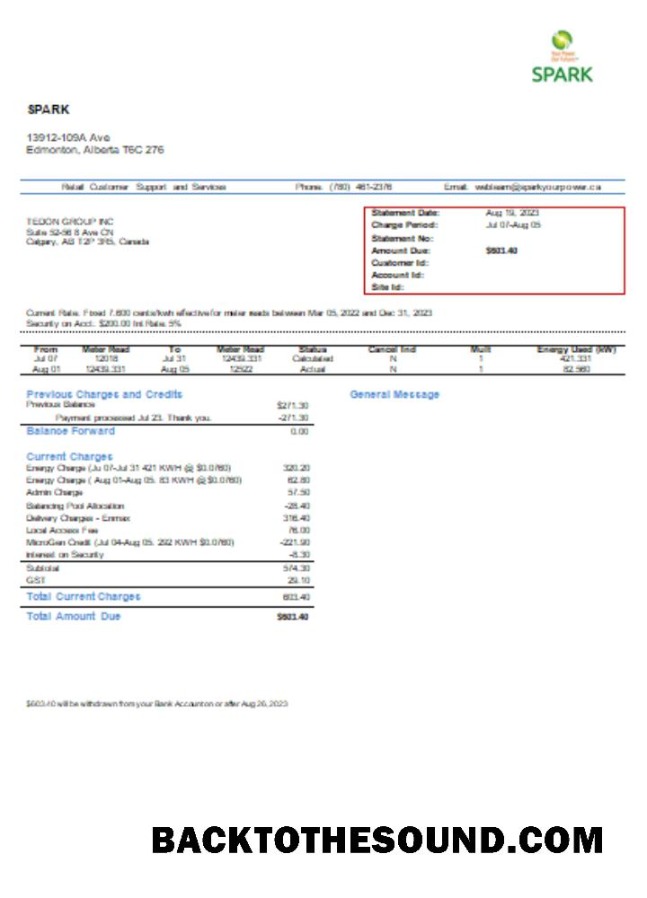The height and width of the screenshot is (898, 647).
Task: Click the Amount Due value in red box
Action: click(502, 251)
